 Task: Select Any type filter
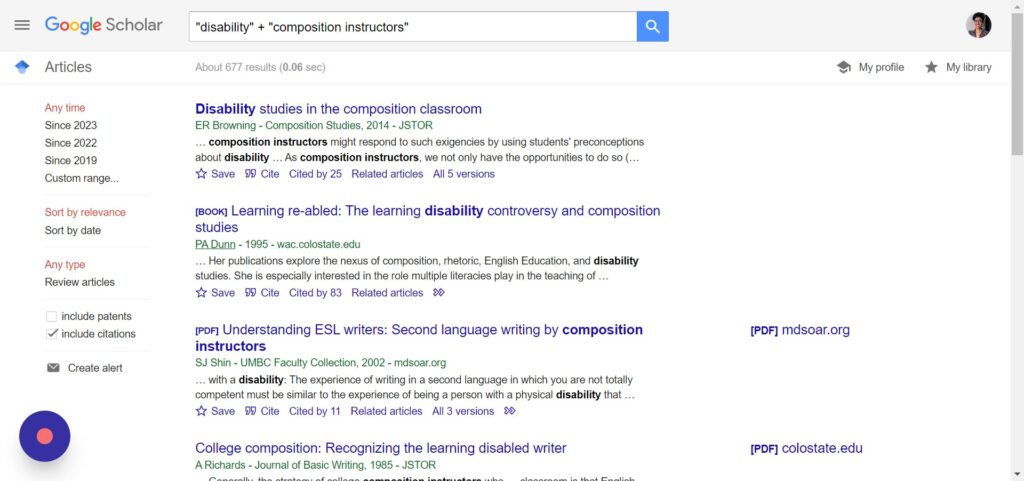coord(65,264)
